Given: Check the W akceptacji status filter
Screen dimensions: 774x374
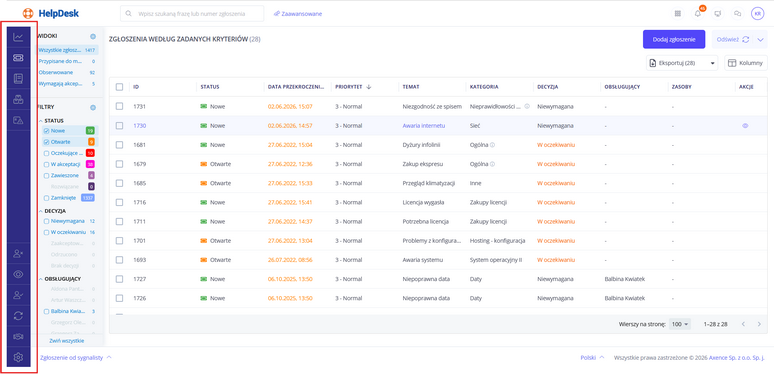Looking at the screenshot, I should (46, 164).
